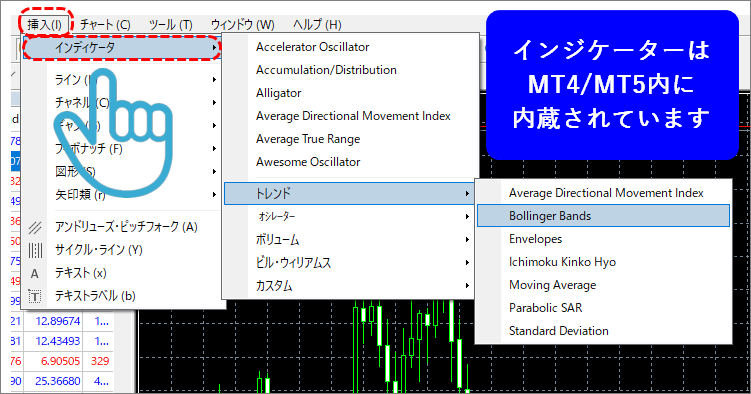Click the Andrews Pitchfork icon

[35, 227]
